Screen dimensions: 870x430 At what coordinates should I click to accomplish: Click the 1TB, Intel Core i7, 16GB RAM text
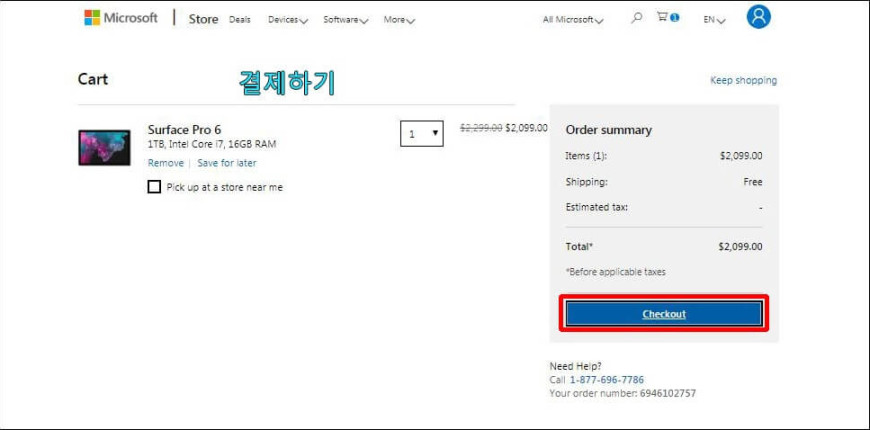[x=212, y=144]
